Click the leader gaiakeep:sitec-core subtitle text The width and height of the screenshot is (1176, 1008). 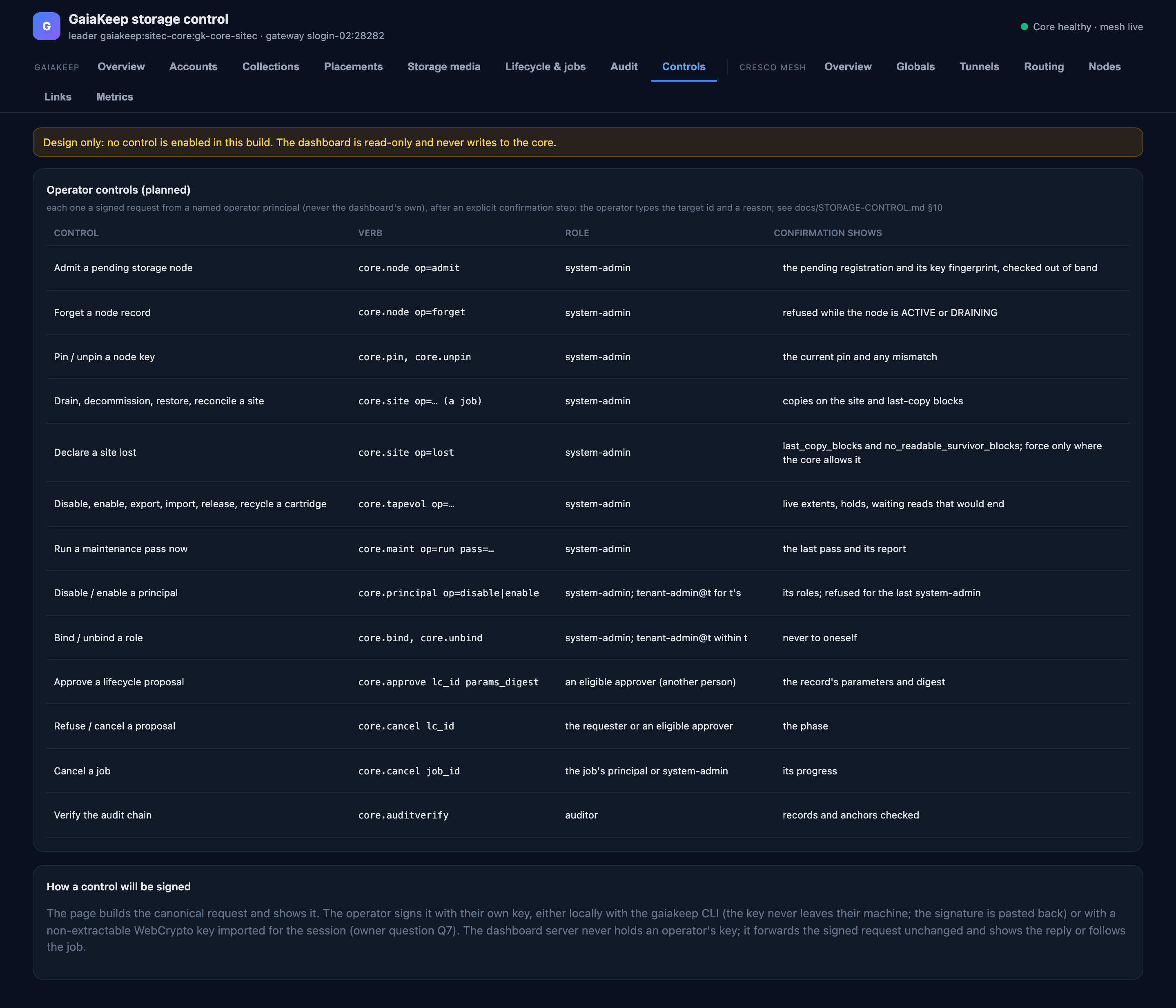[227, 36]
